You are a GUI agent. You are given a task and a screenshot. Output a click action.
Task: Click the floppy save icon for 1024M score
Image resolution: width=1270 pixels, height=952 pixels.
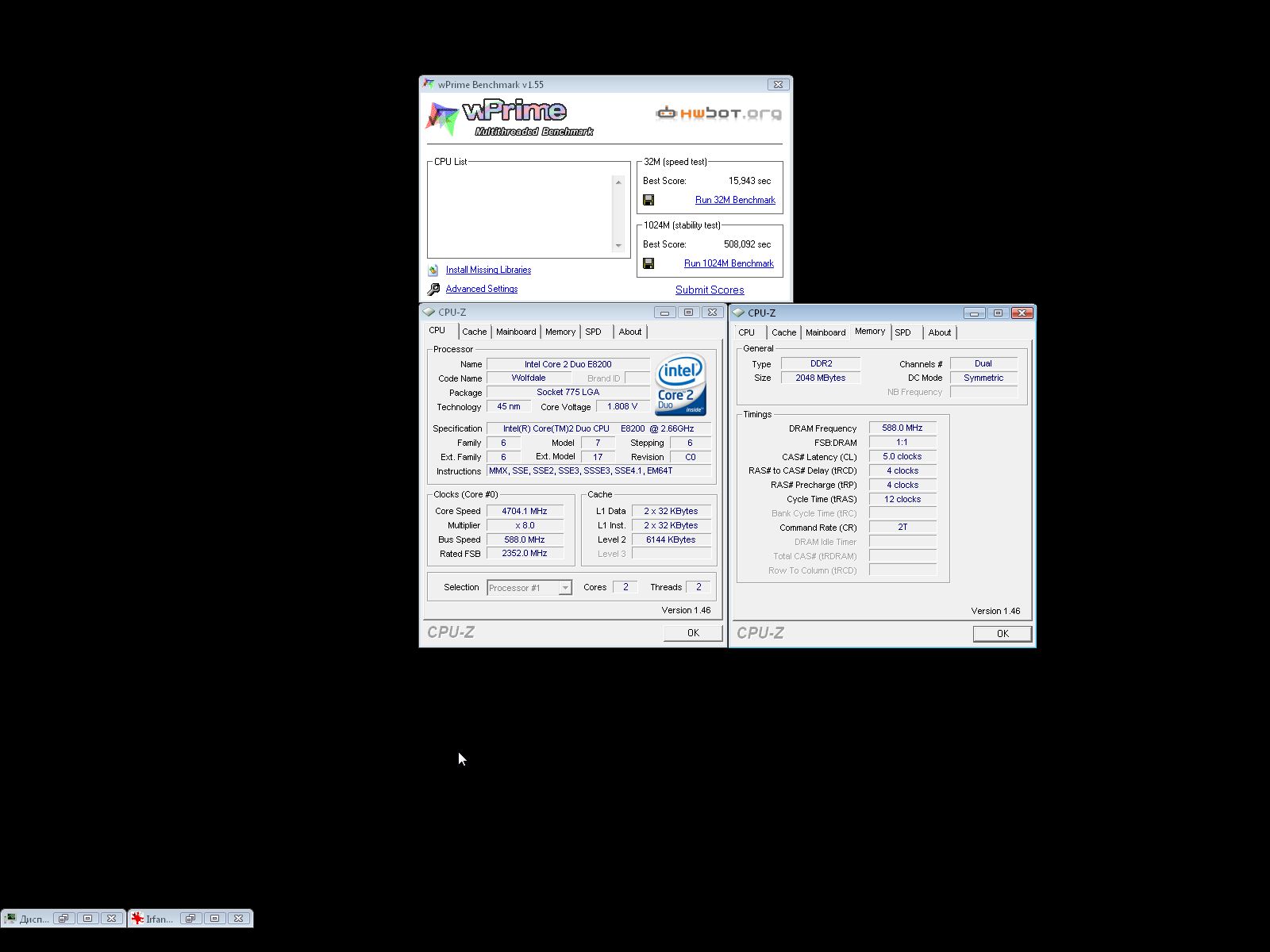(648, 263)
